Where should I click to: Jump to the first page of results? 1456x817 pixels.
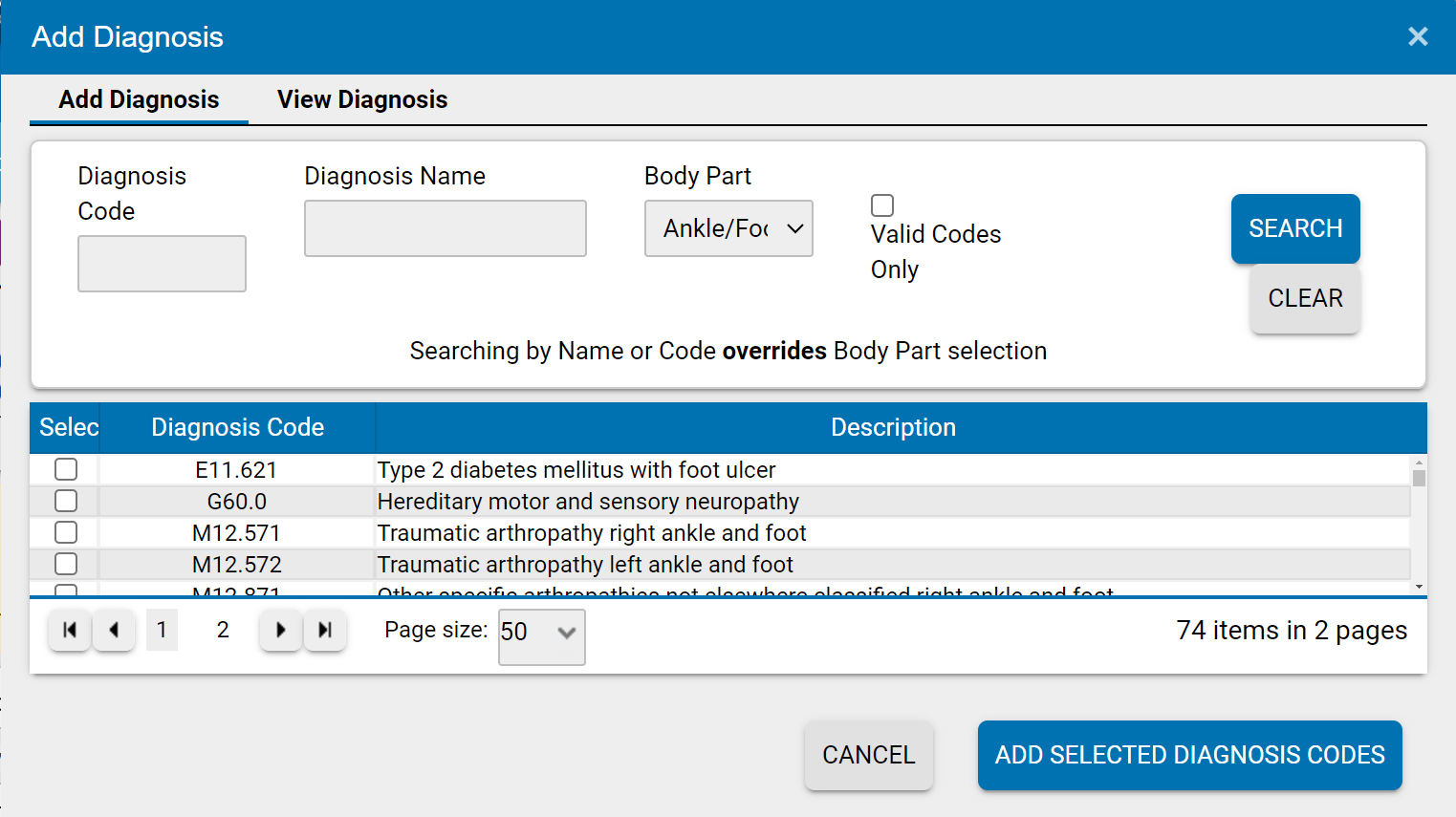pyautogui.click(x=68, y=630)
